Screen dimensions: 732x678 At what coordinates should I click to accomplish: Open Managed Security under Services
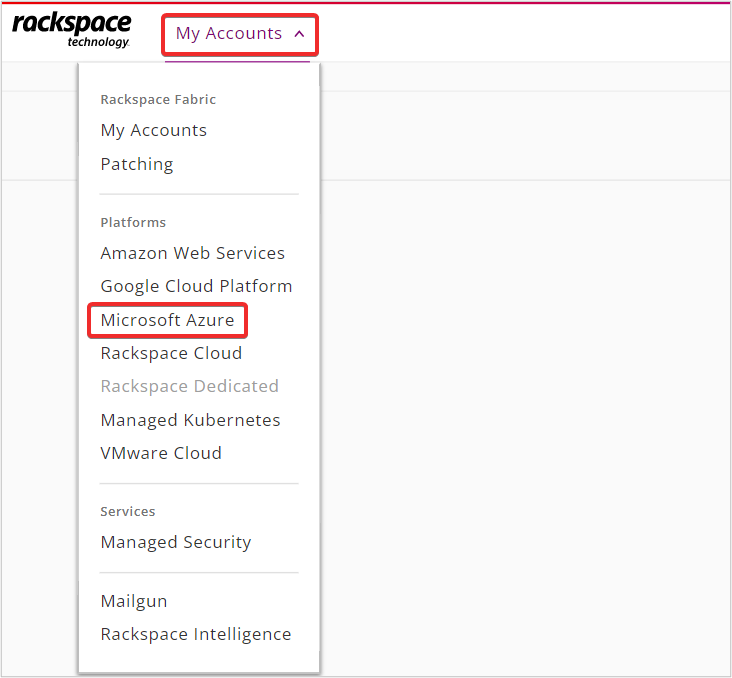[176, 543]
